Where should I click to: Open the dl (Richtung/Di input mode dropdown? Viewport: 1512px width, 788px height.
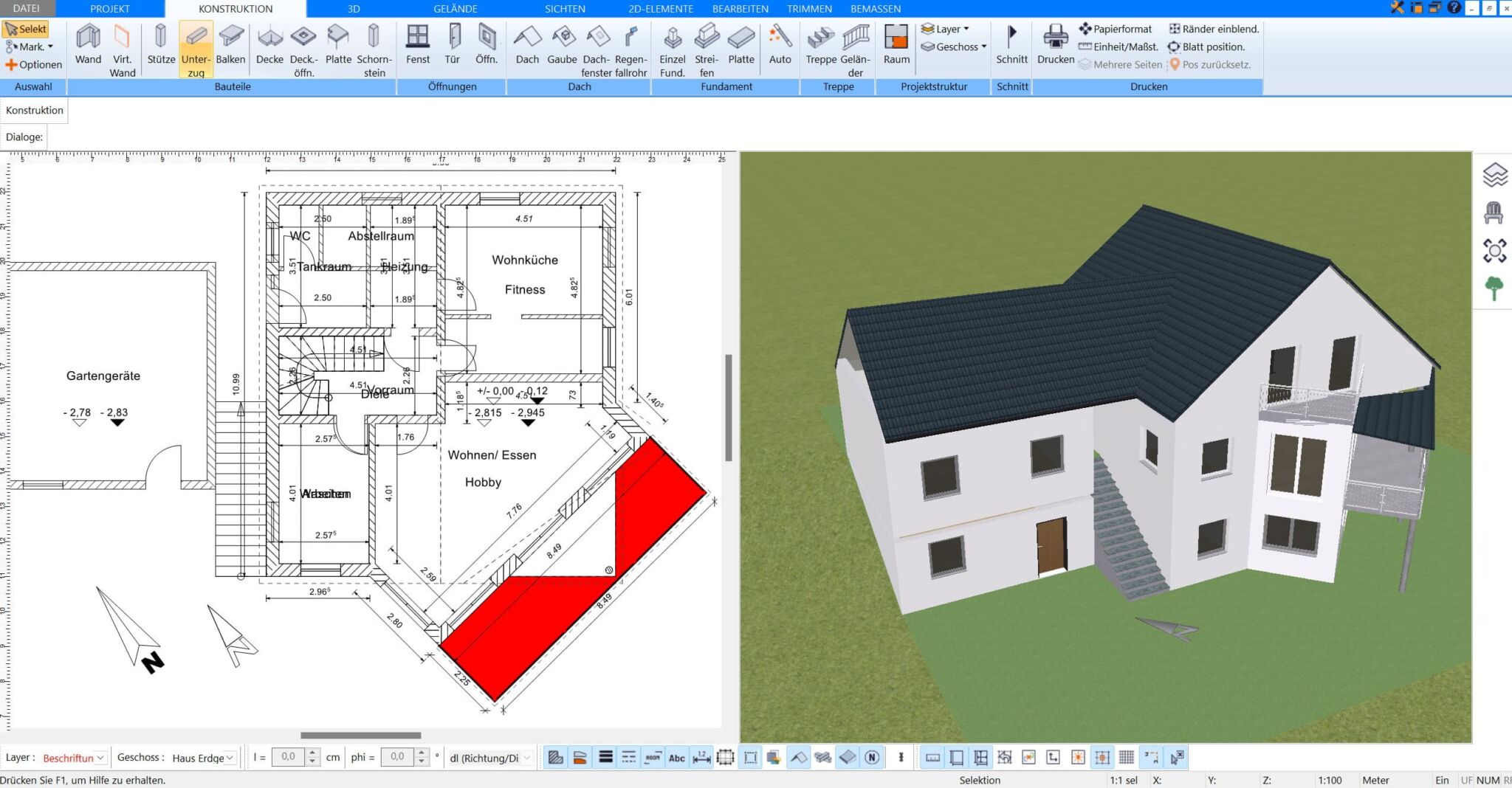(x=490, y=758)
